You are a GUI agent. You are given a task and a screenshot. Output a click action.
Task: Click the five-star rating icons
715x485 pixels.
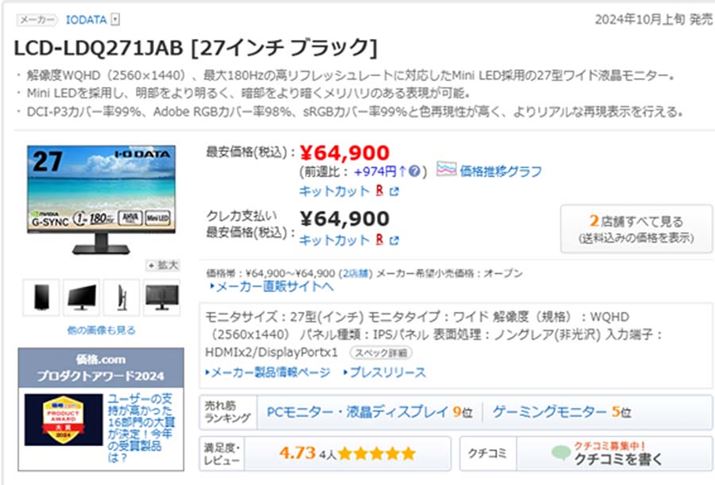point(375,453)
